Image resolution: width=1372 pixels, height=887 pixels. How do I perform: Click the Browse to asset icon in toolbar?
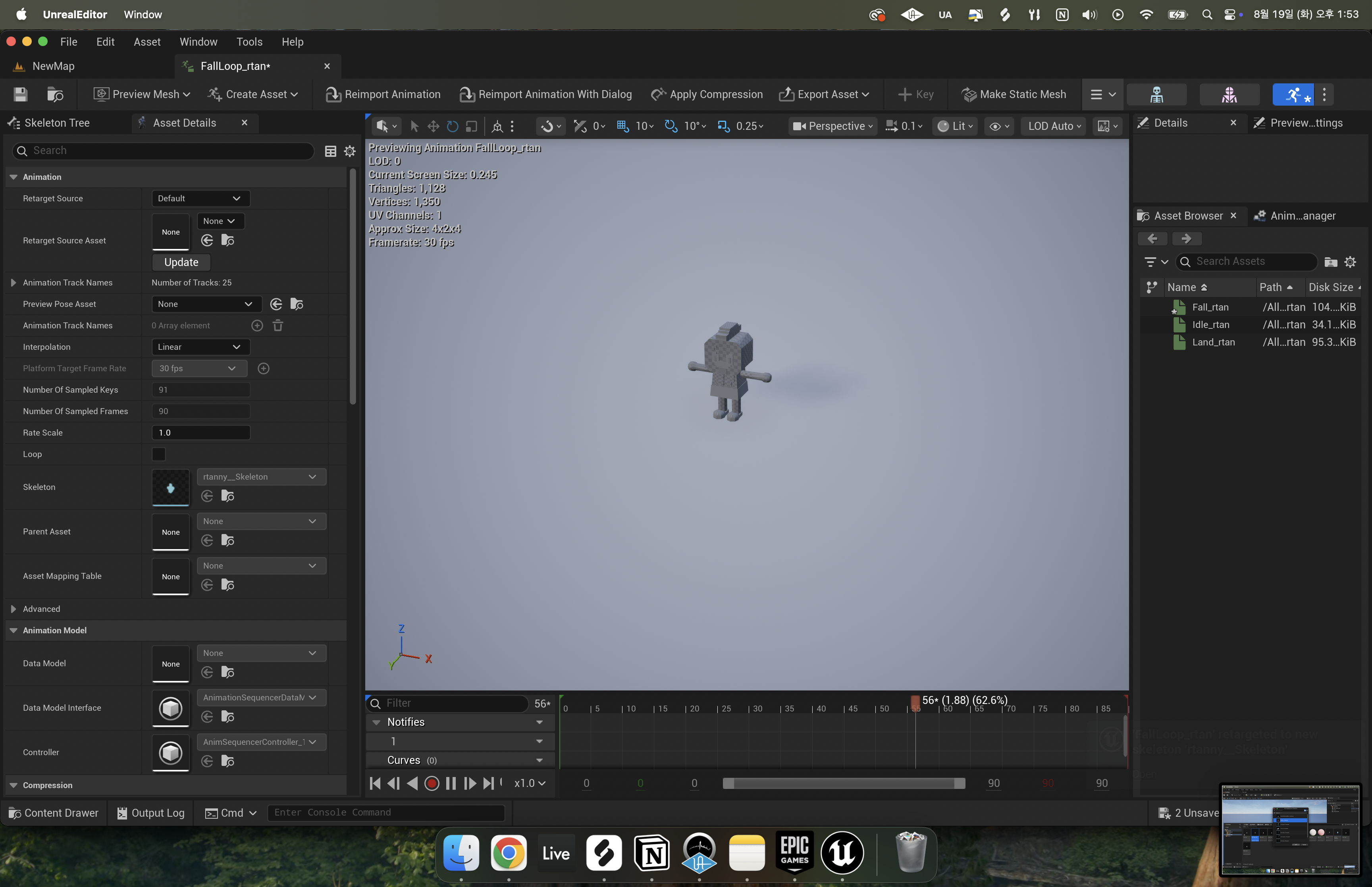pos(55,94)
